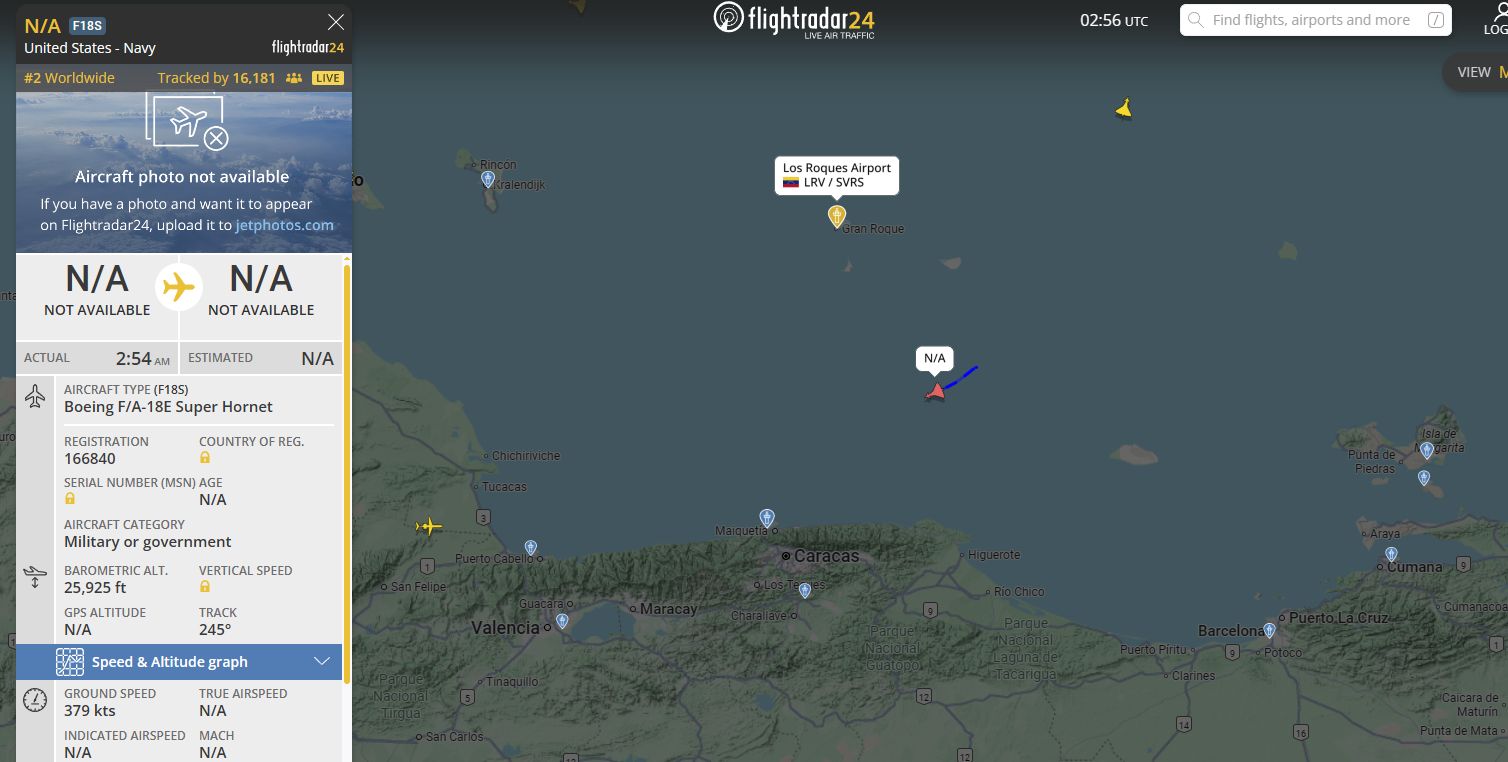Click the #2 Worldwide ranking label

pyautogui.click(x=69, y=78)
